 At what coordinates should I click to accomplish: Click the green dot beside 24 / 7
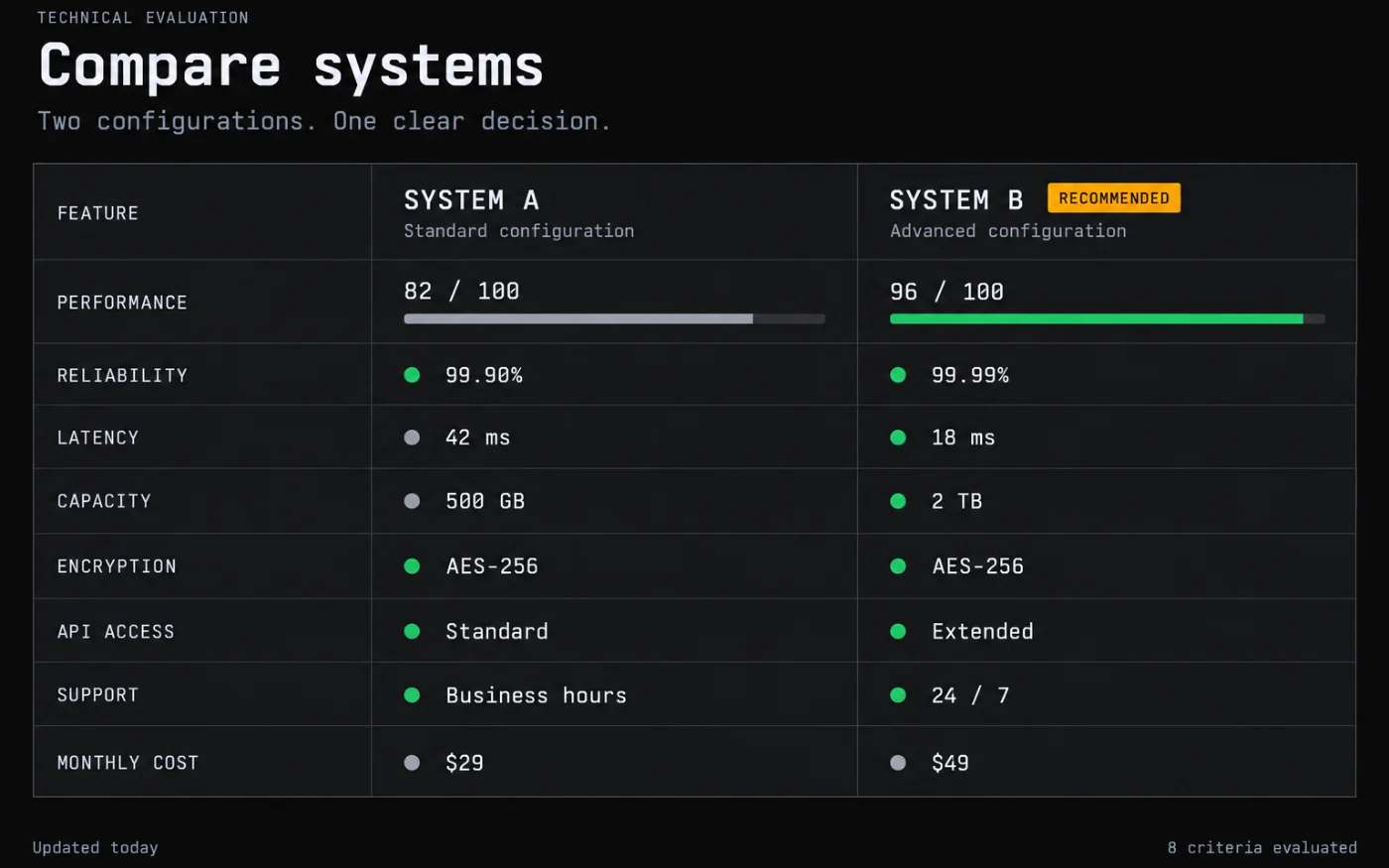(x=898, y=695)
